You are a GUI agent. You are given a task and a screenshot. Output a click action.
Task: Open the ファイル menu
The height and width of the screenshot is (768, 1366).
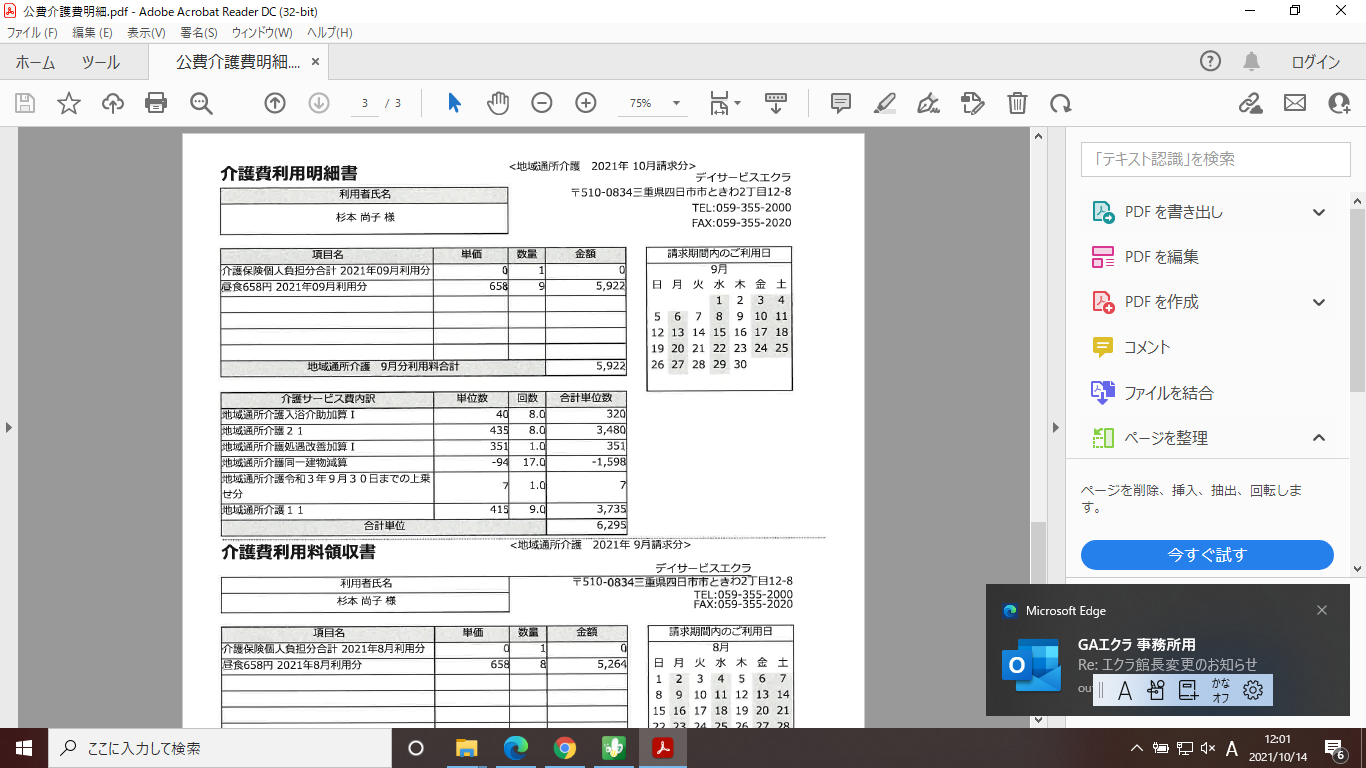tap(32, 32)
